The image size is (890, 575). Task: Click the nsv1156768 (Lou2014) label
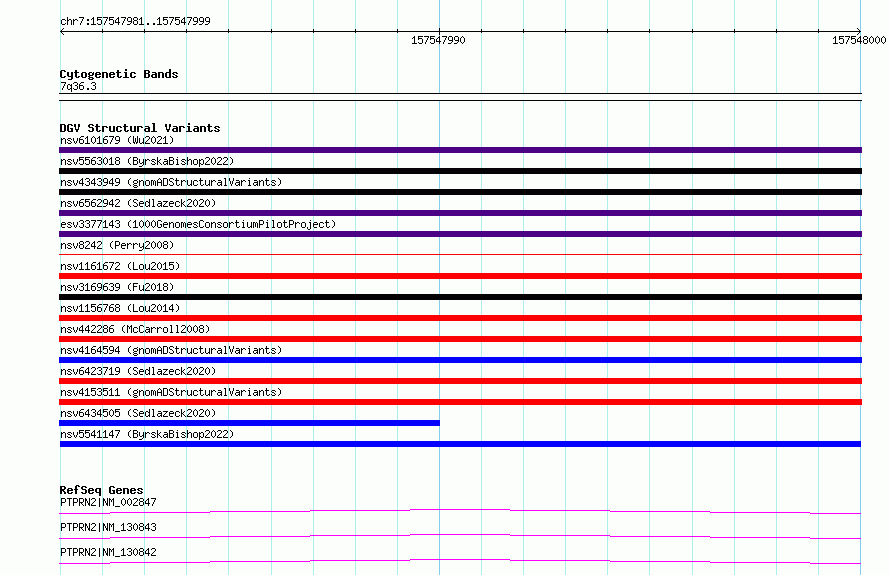point(120,308)
